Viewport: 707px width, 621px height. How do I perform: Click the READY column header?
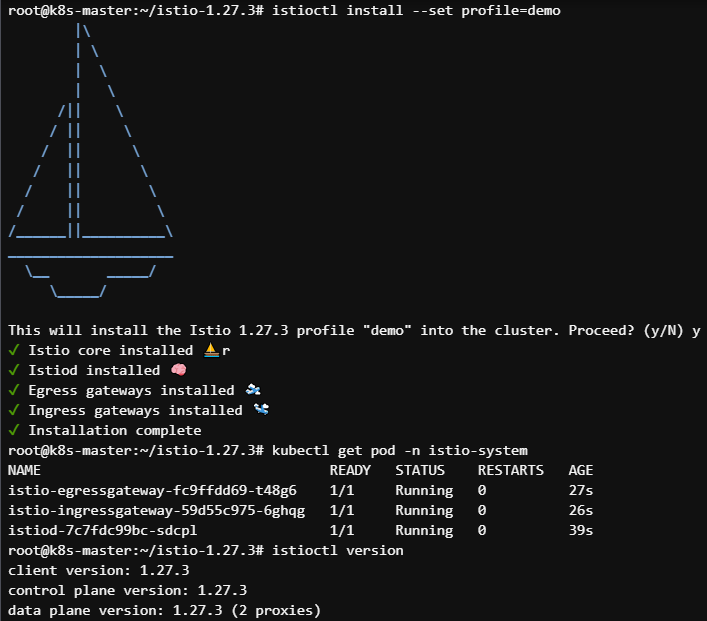(350, 470)
